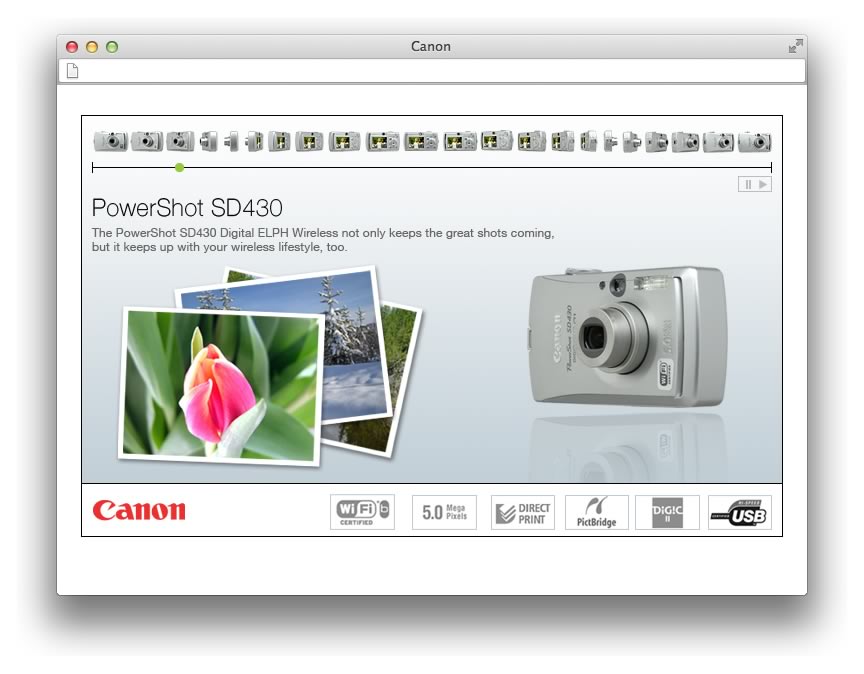
Task: Select the first camera thumbnail in the strip
Action: coord(111,141)
